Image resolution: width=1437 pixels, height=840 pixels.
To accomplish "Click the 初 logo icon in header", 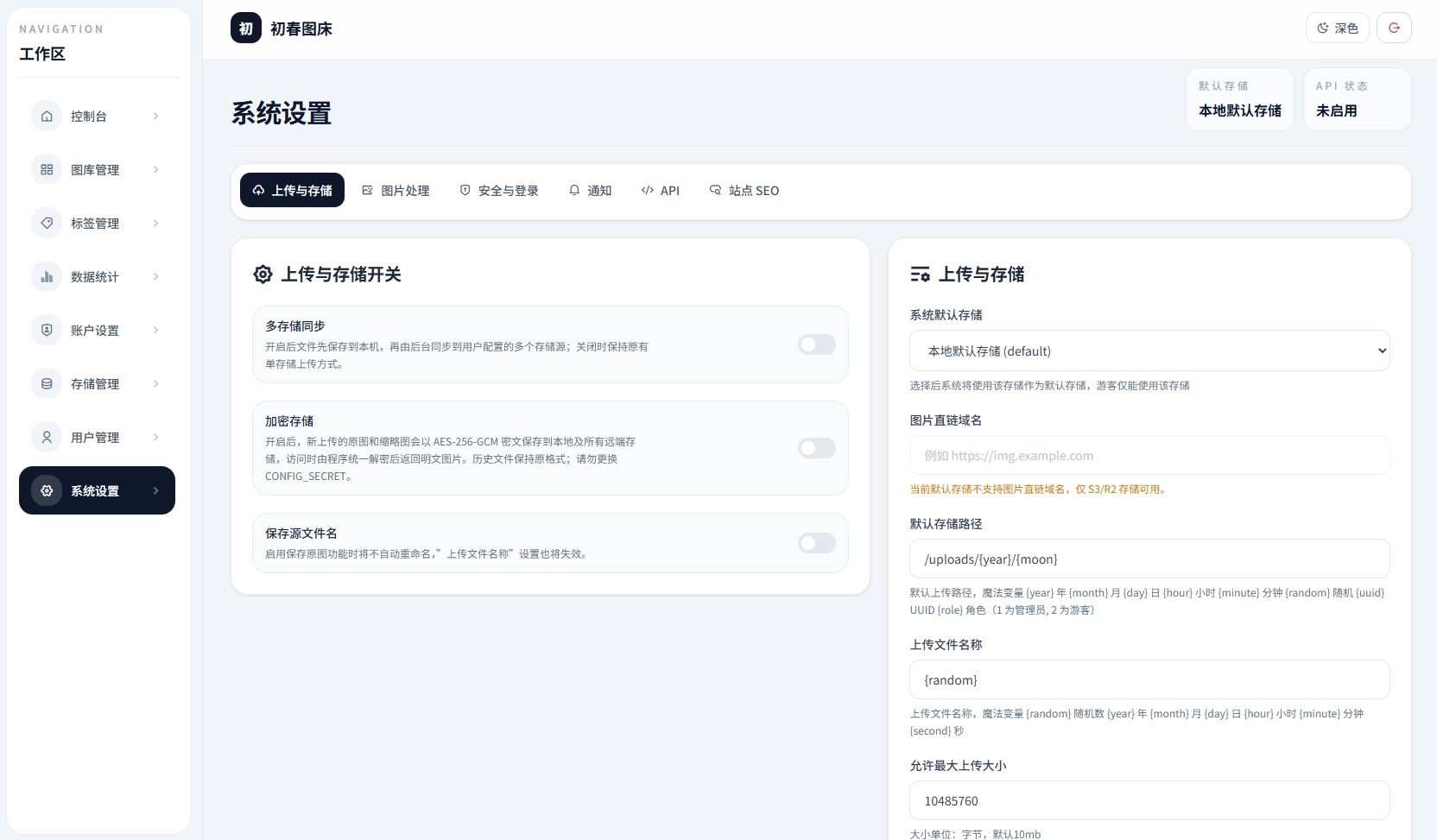I will [x=246, y=28].
